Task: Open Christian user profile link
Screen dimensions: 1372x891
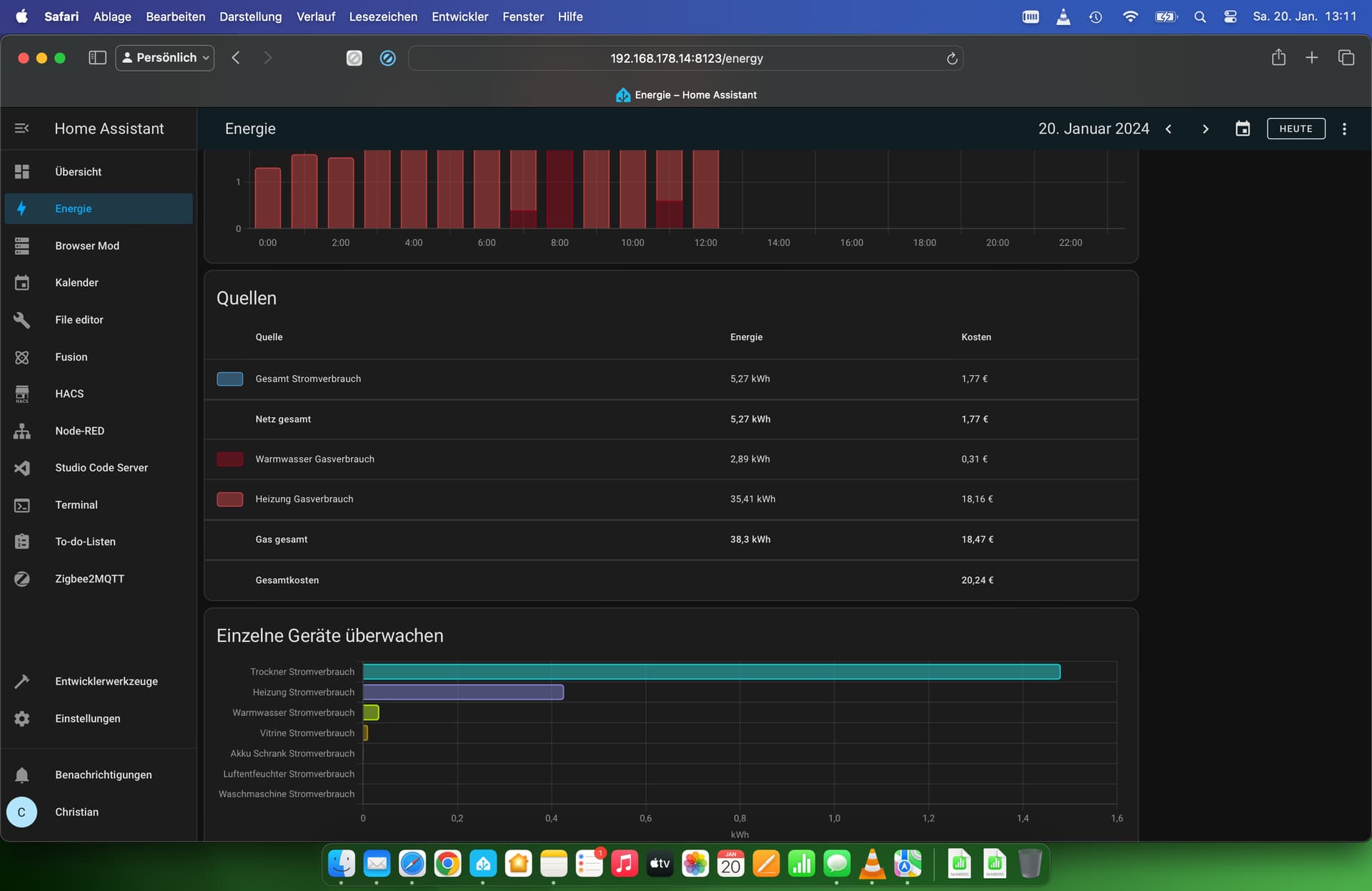Action: point(76,812)
